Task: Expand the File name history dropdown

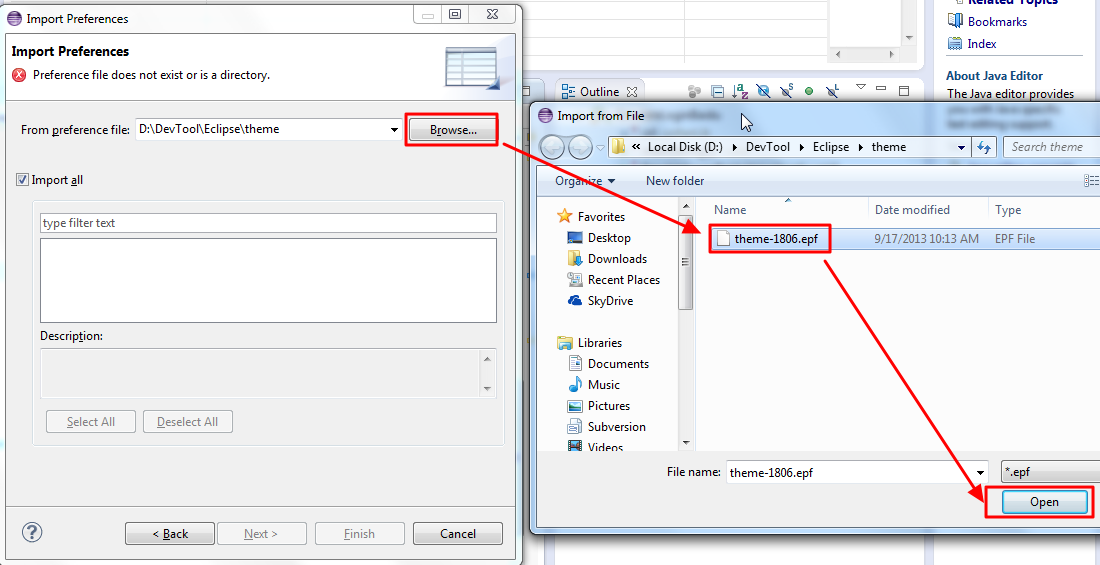Action: pos(981,472)
